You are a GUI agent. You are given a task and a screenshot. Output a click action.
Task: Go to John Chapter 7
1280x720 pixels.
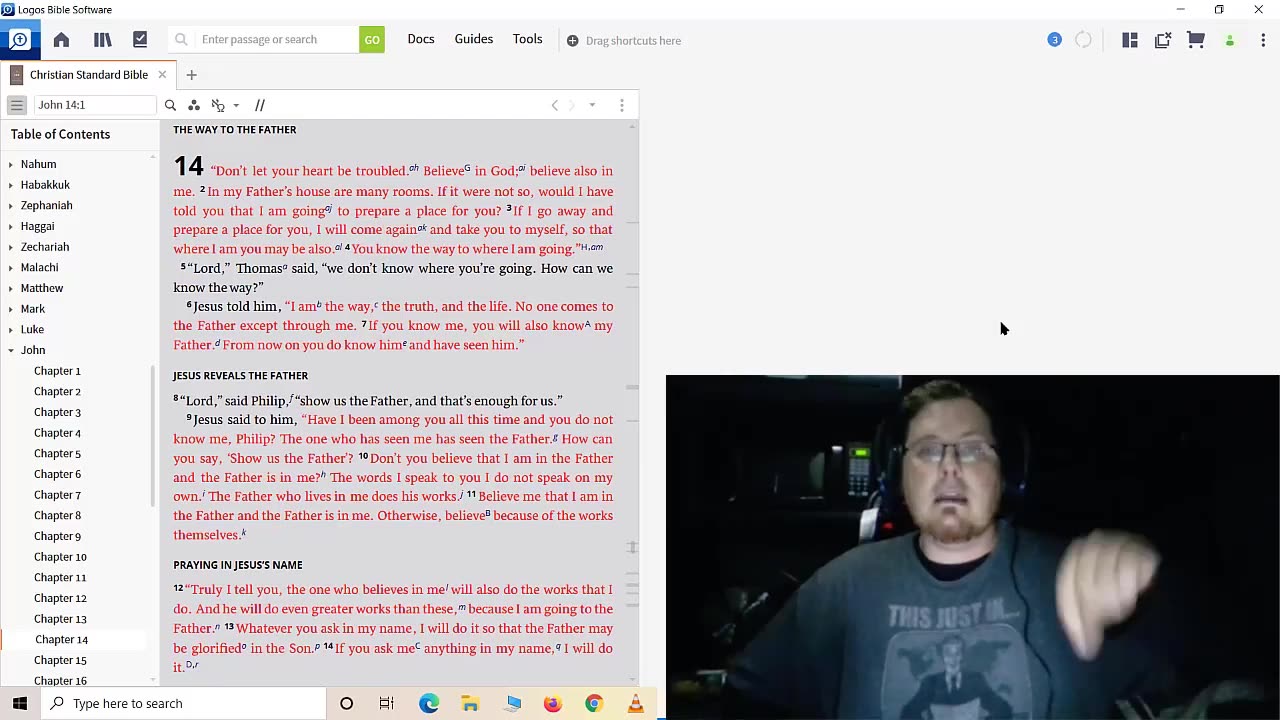(57, 495)
